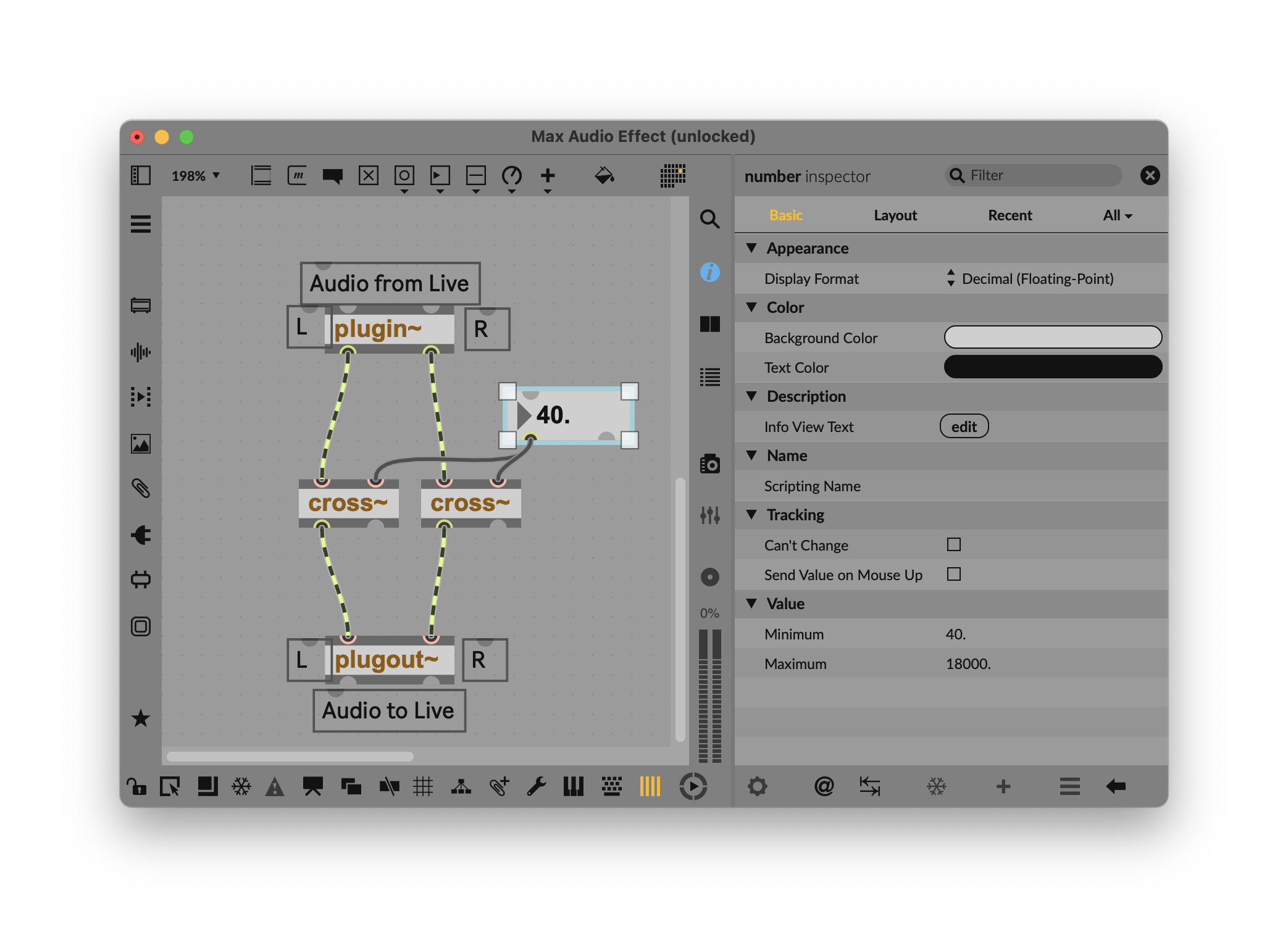Collapse the Appearance section
Viewport: 1288px width, 927px height.
click(x=751, y=248)
